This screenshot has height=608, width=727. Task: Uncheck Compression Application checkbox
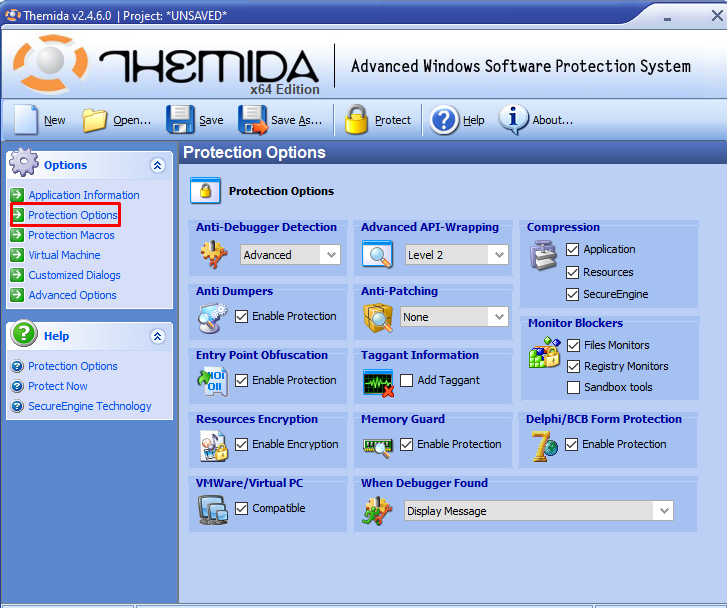click(x=572, y=250)
